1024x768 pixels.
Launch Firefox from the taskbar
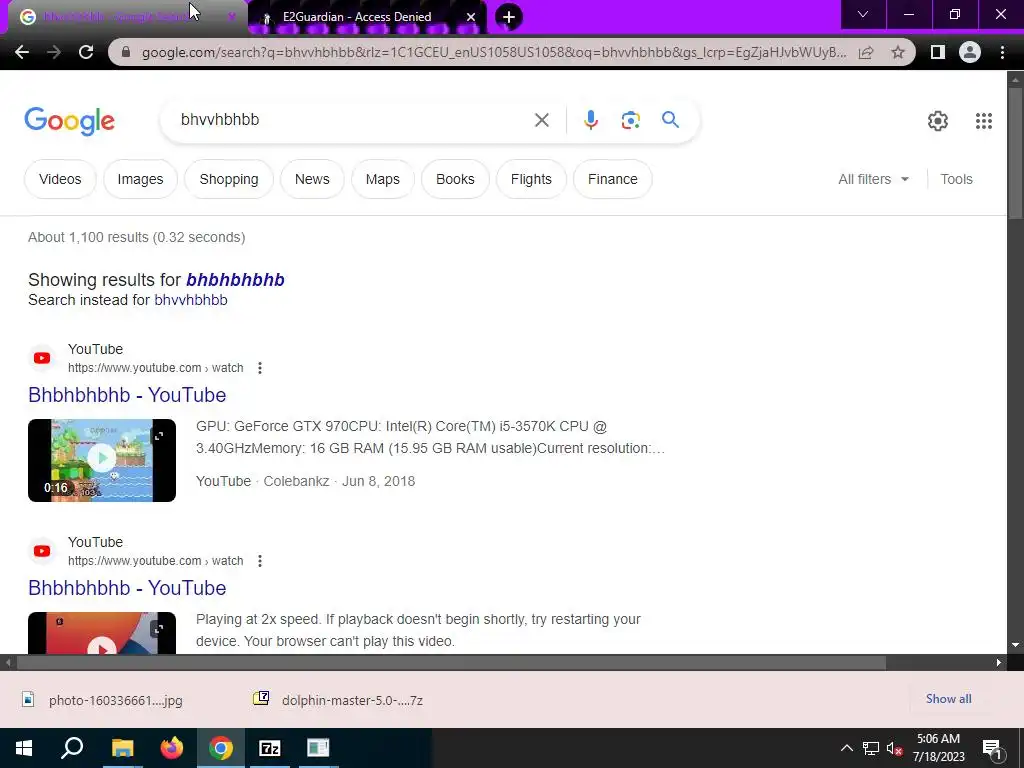click(172, 748)
